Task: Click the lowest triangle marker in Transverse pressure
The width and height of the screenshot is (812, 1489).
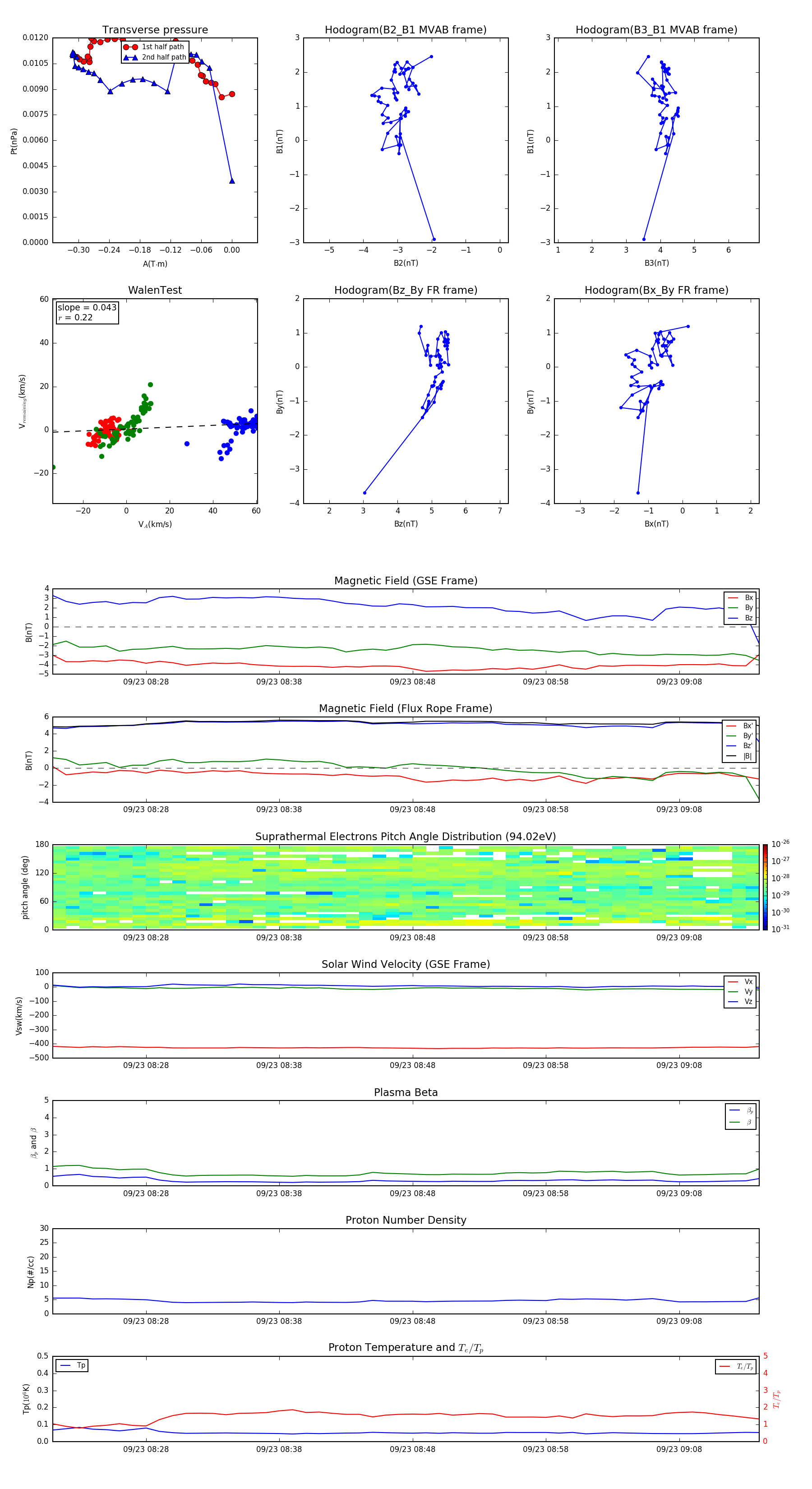Action: (232, 181)
